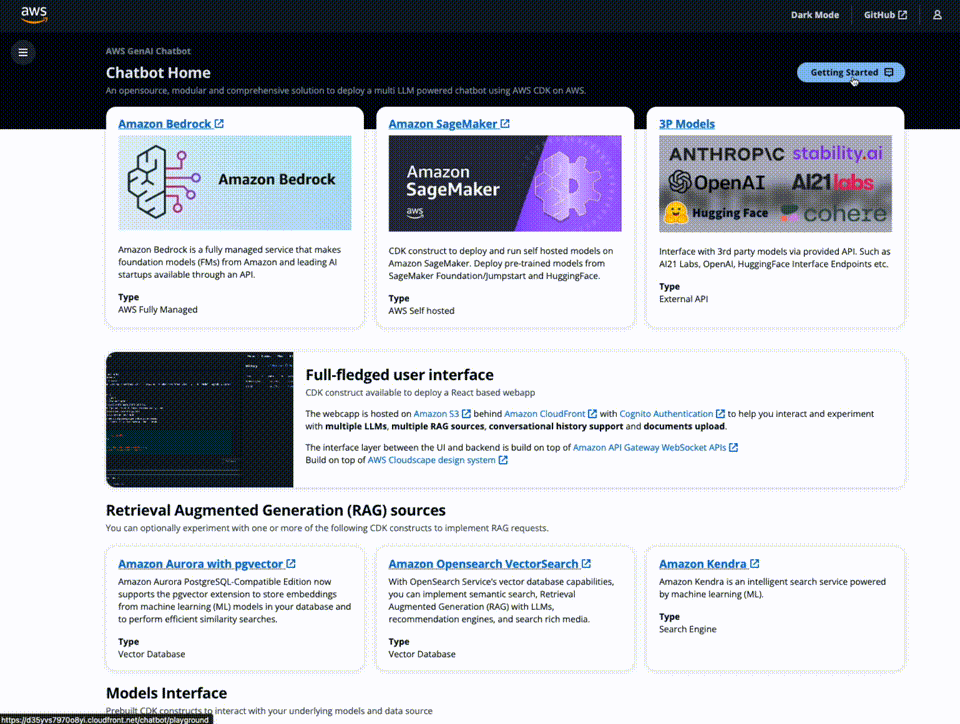
Task: Click the 'External API' type value
Action: pyautogui.click(x=683, y=299)
